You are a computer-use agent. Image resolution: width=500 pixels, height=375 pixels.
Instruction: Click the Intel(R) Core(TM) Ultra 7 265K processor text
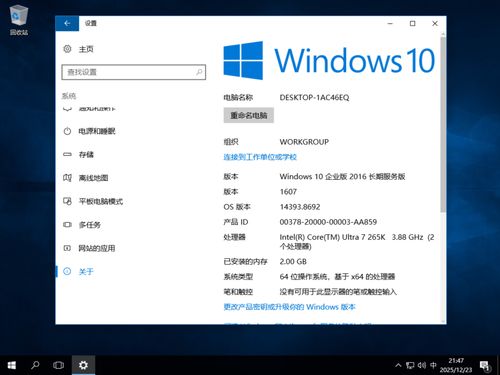(357, 242)
